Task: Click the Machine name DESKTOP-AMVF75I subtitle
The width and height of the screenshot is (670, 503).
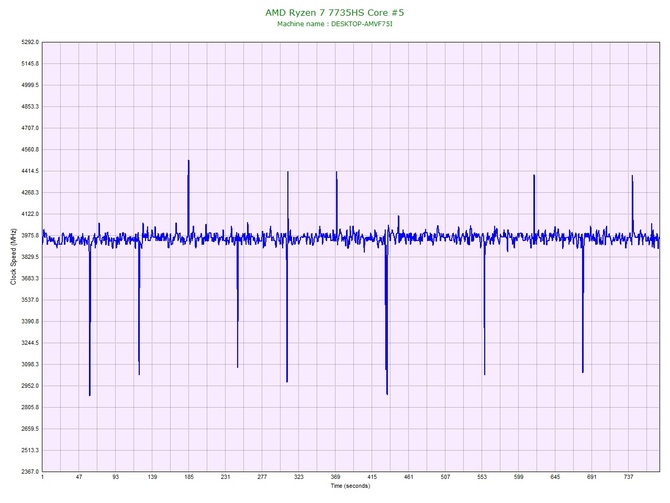Action: click(x=335, y=24)
